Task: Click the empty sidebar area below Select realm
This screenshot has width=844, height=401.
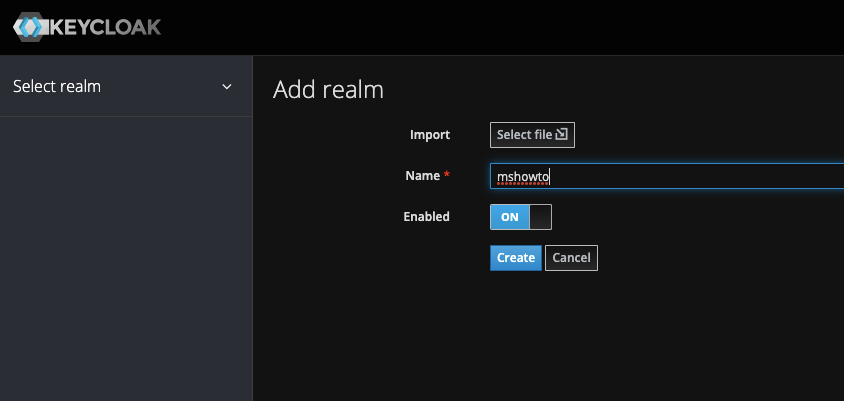Action: (x=126, y=258)
